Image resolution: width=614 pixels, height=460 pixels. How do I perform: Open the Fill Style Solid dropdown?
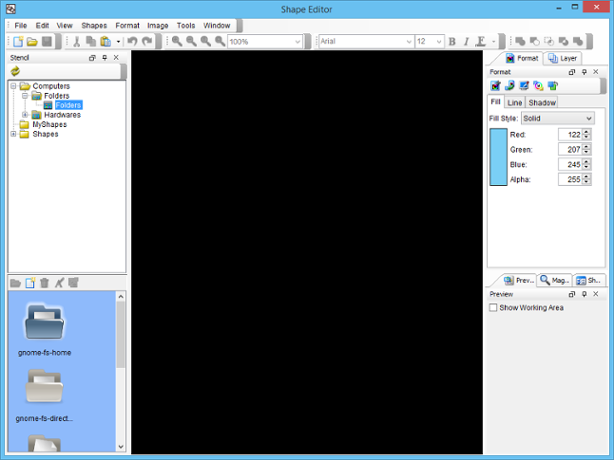click(x=558, y=118)
